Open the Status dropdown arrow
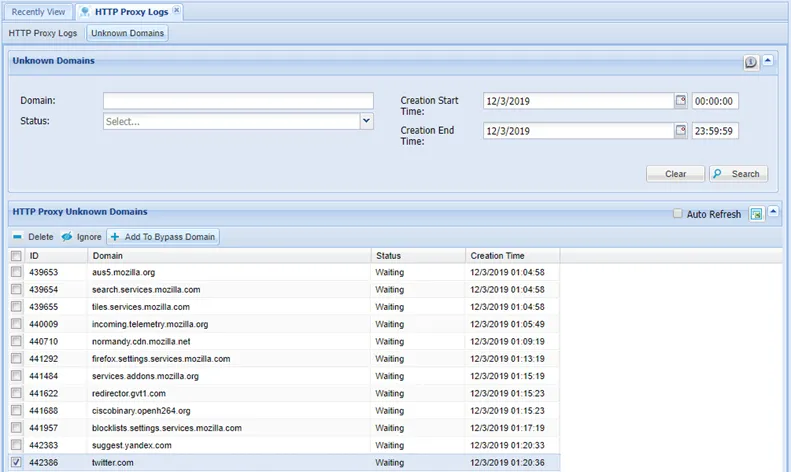This screenshot has height=472, width=791. coord(366,121)
